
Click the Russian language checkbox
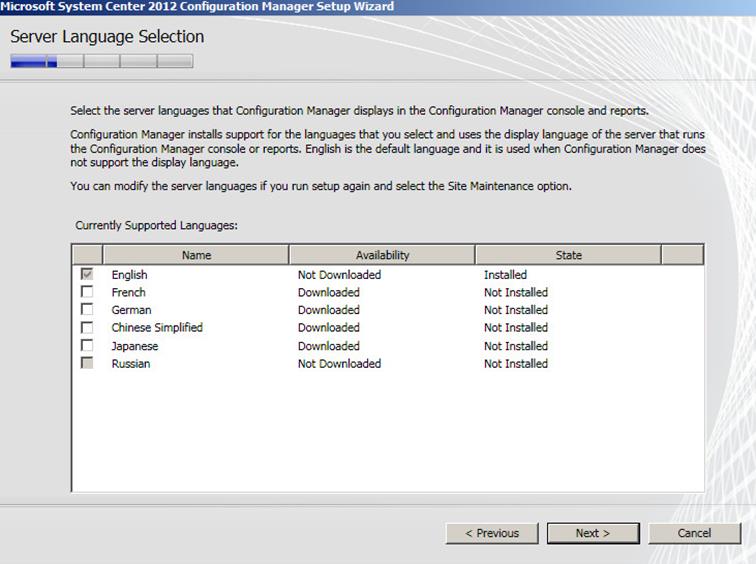[87, 363]
